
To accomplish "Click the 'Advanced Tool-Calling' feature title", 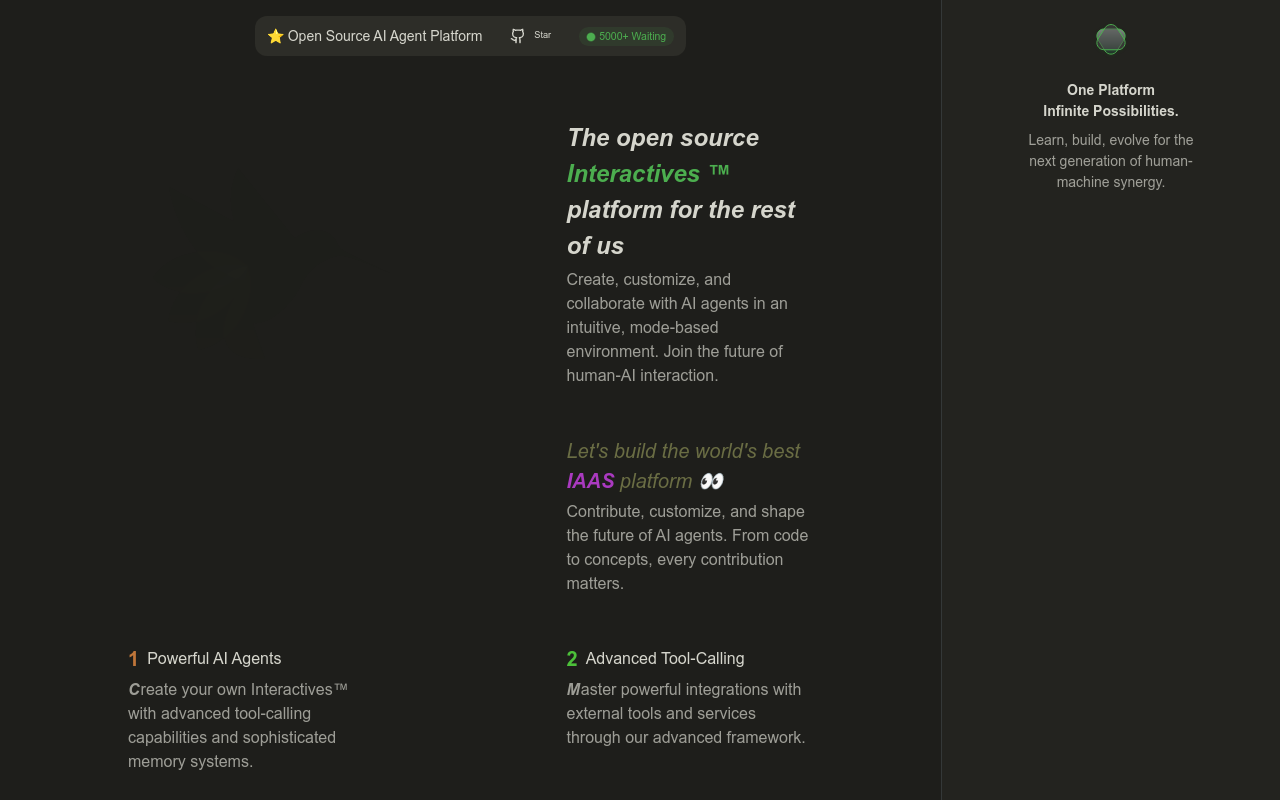I will [x=665, y=658].
